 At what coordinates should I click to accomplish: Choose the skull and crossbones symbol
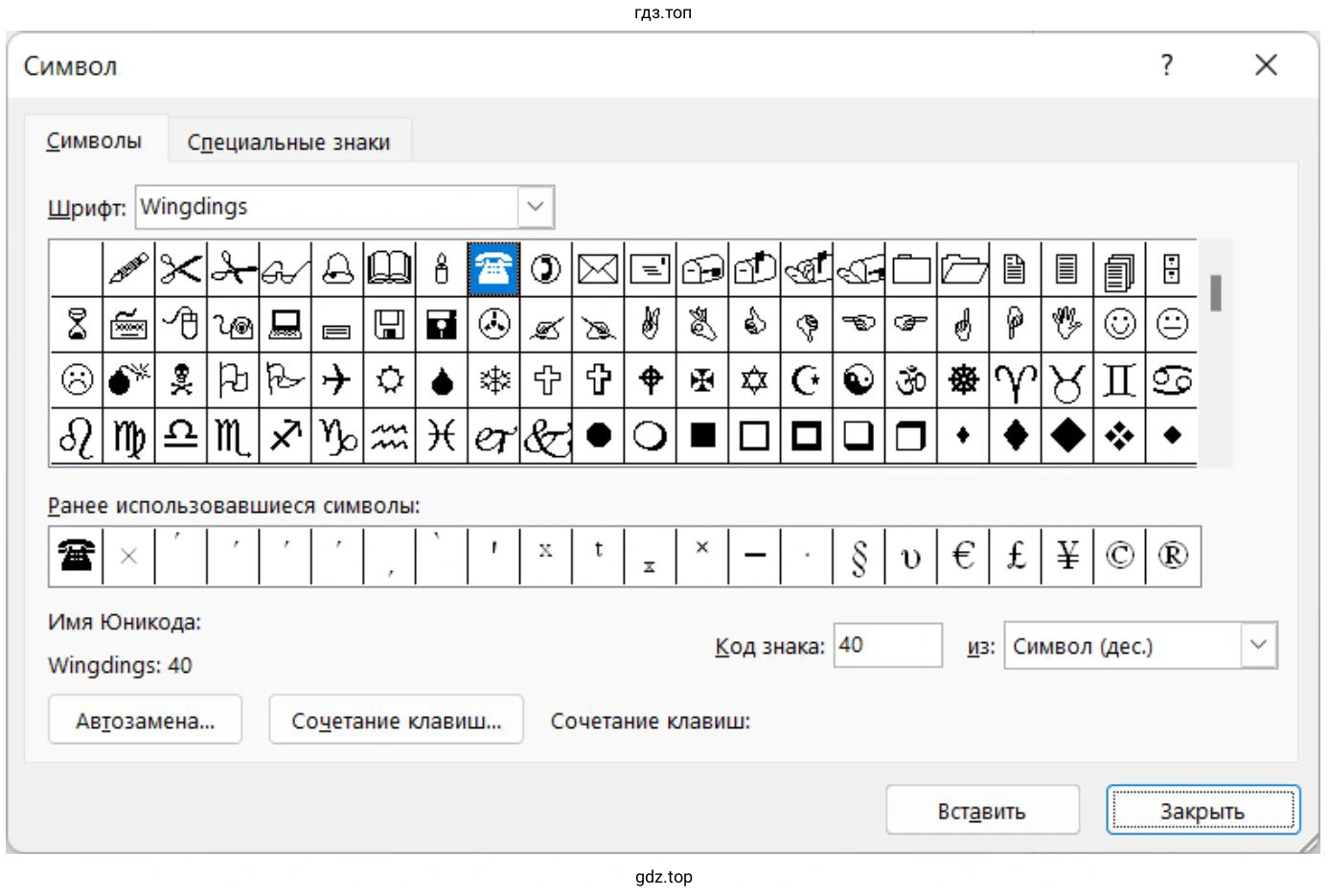(x=180, y=380)
